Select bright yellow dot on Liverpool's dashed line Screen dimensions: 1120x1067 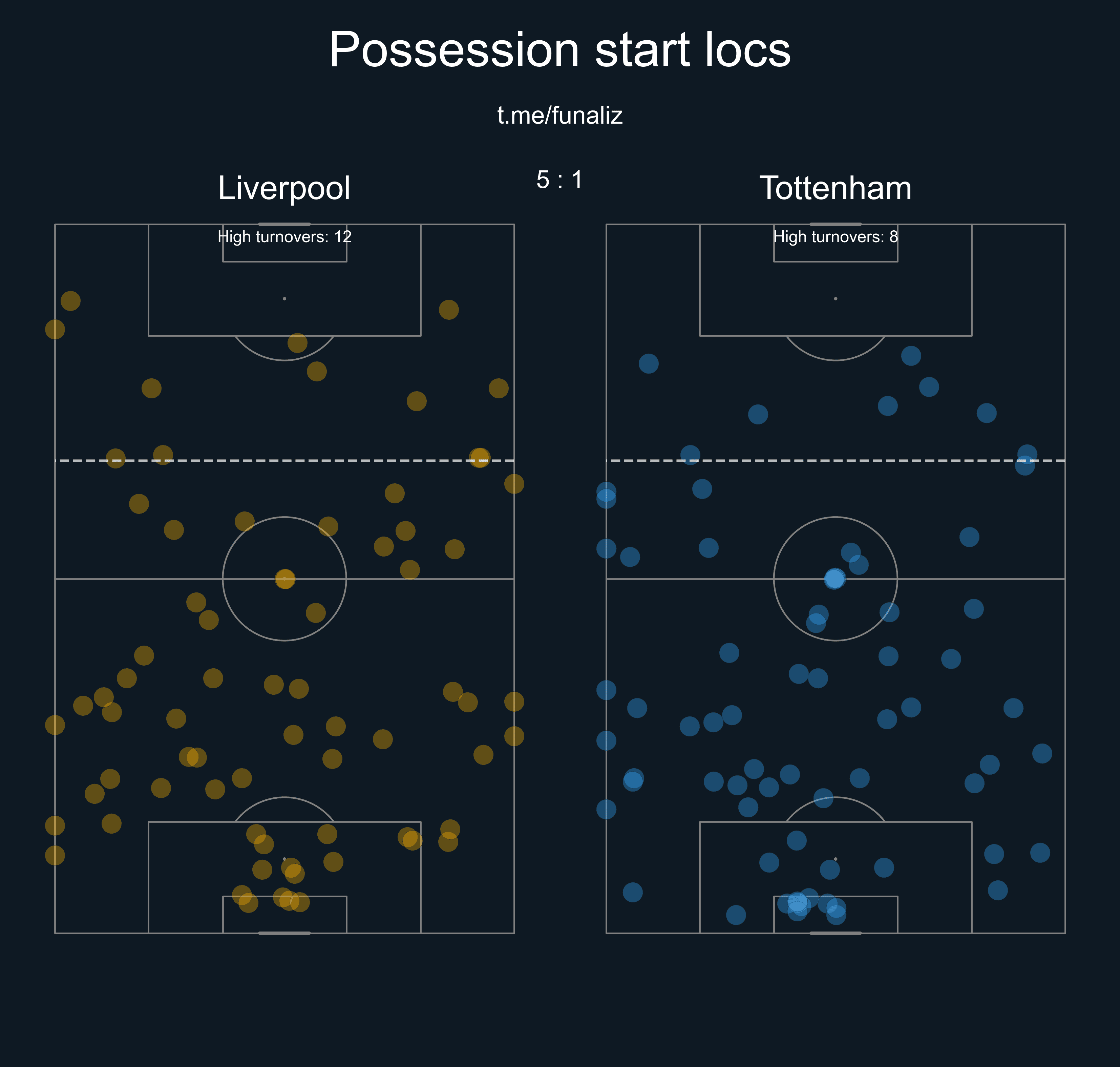pos(479,458)
